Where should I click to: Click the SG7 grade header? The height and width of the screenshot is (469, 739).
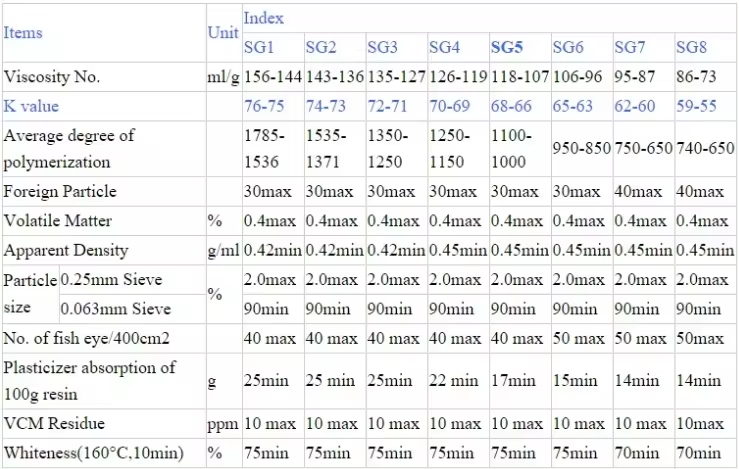629,47
